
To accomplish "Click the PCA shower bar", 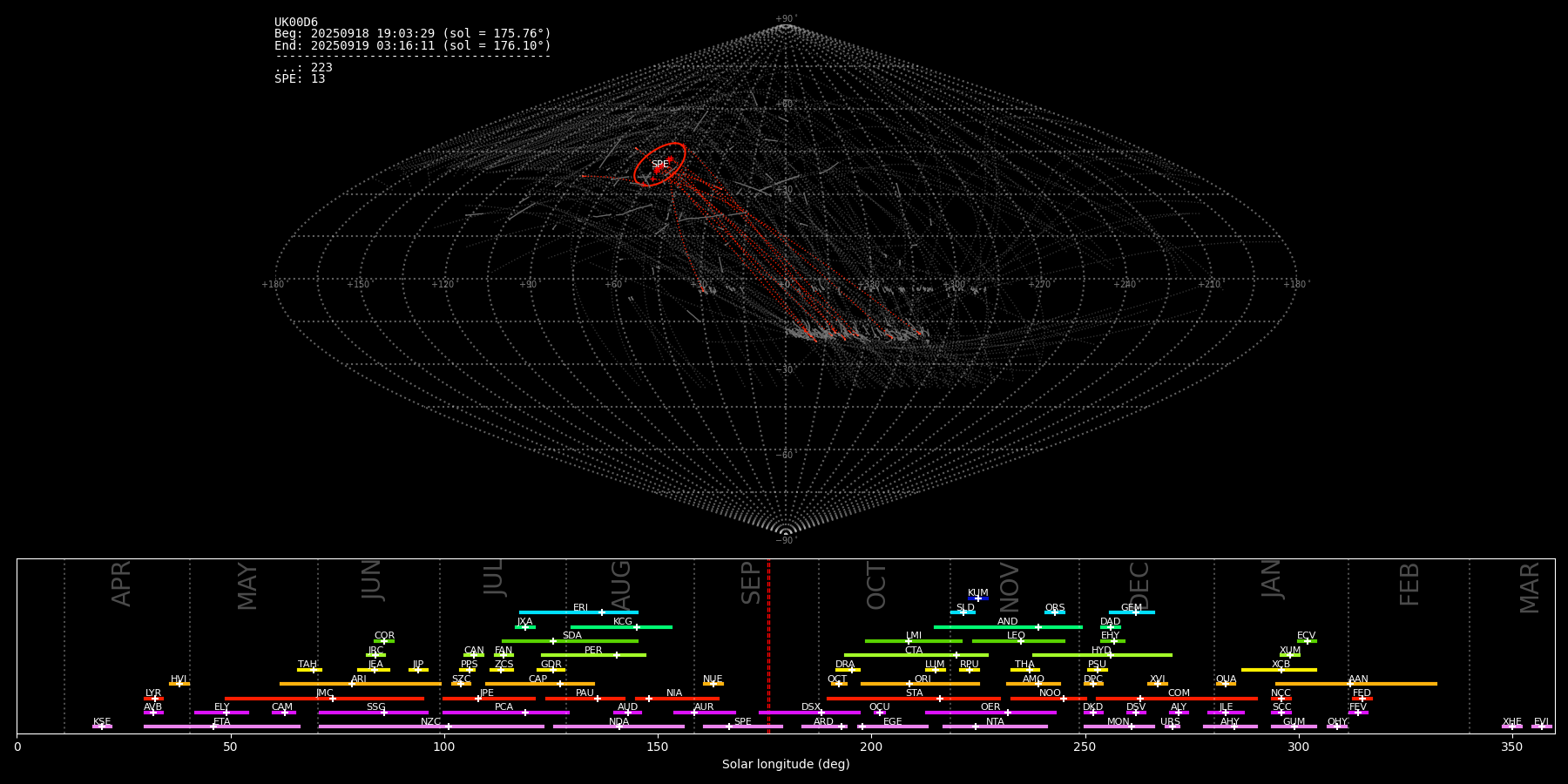I will [x=505, y=713].
